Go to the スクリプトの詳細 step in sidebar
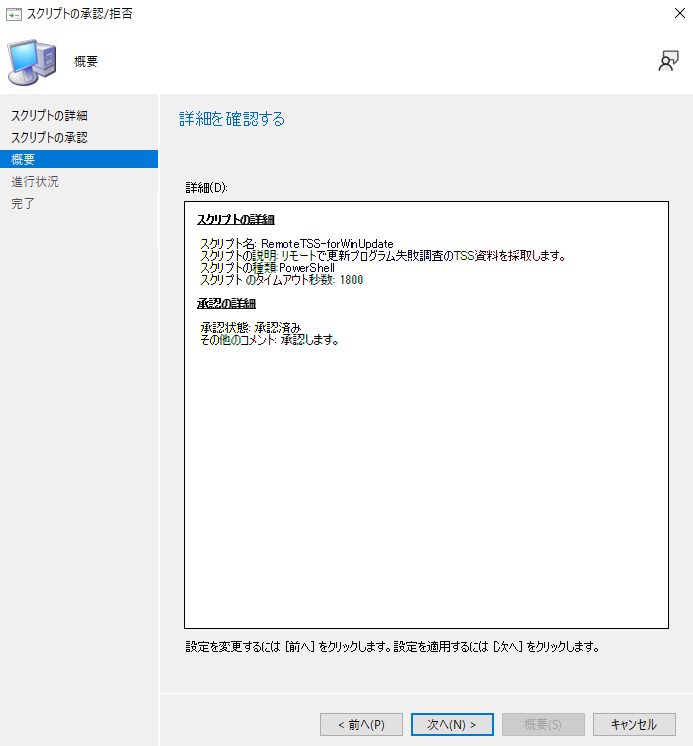693x746 pixels. 49,115
